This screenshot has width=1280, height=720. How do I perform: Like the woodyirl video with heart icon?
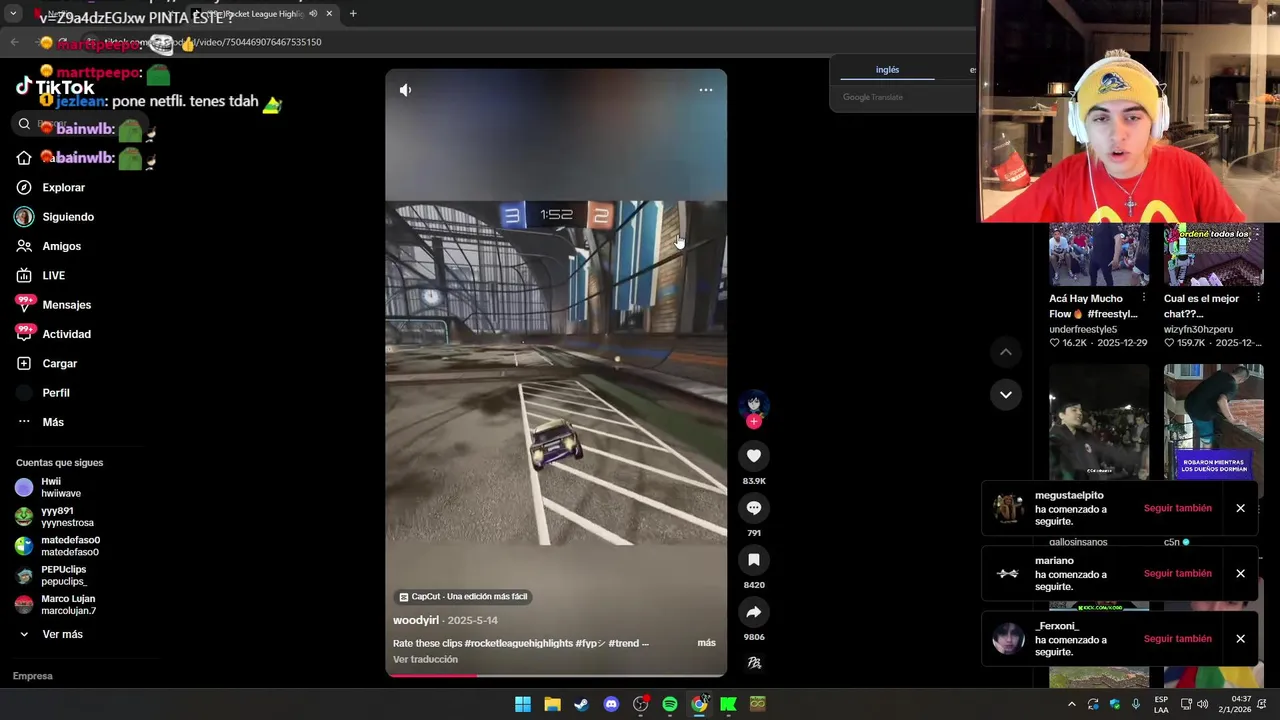pos(754,456)
